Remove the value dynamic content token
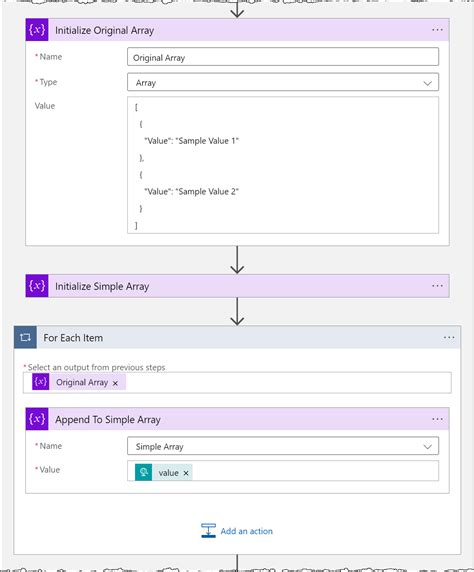The image size is (474, 572). 186,473
